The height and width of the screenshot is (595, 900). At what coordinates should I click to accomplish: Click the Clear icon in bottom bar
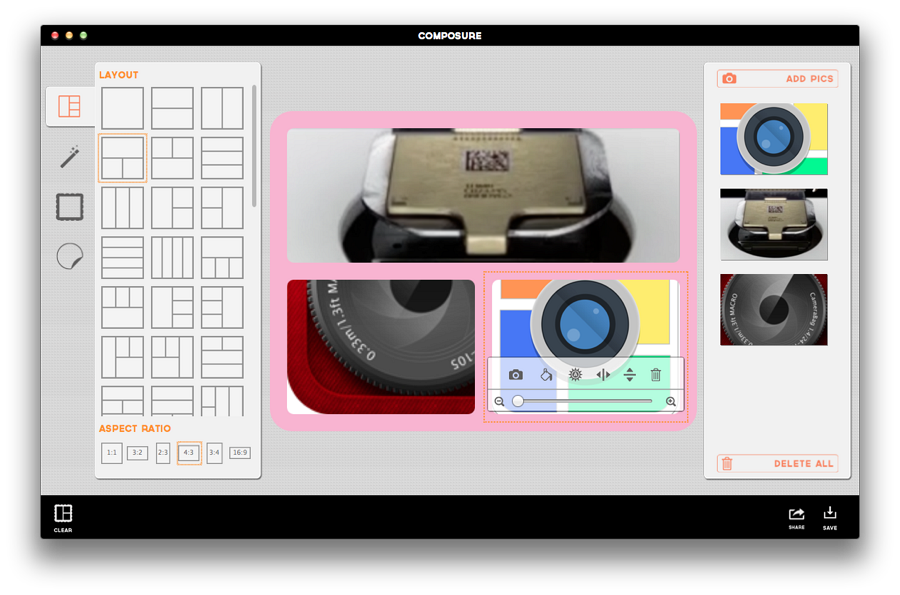pos(63,518)
